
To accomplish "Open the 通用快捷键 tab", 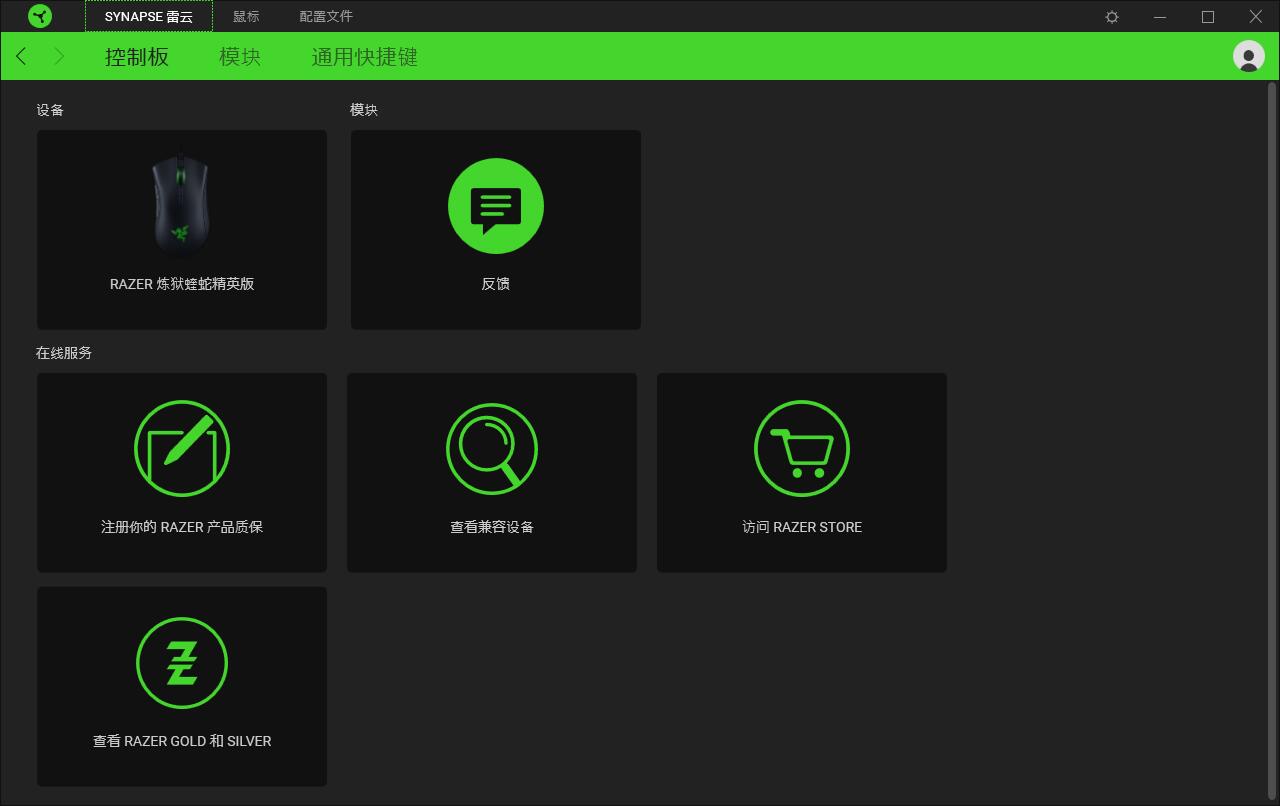I will (x=364, y=57).
